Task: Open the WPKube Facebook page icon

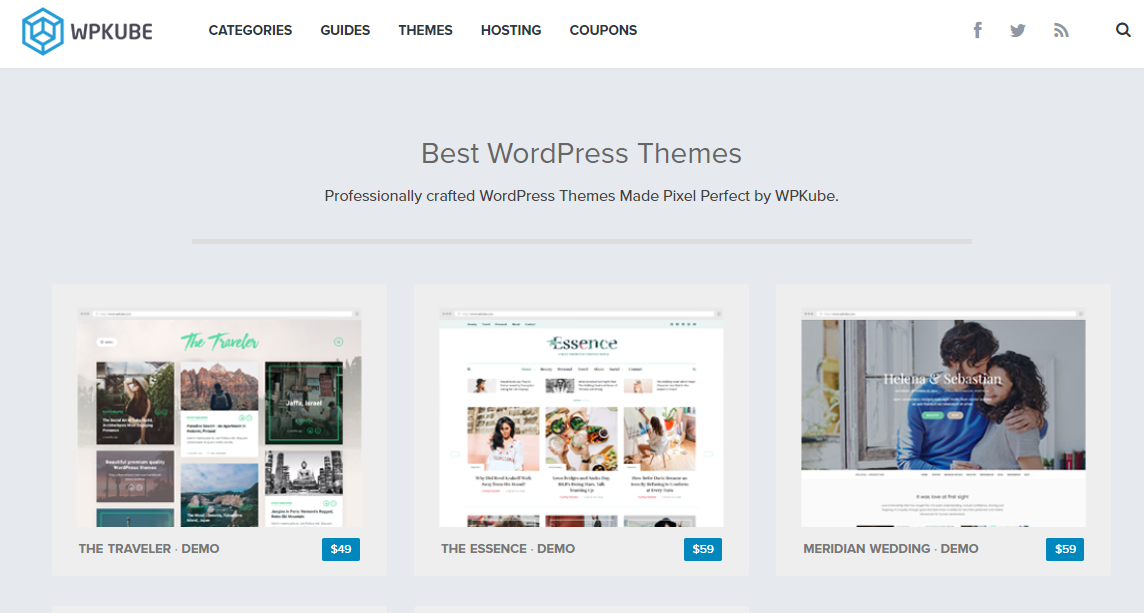Action: [x=978, y=30]
